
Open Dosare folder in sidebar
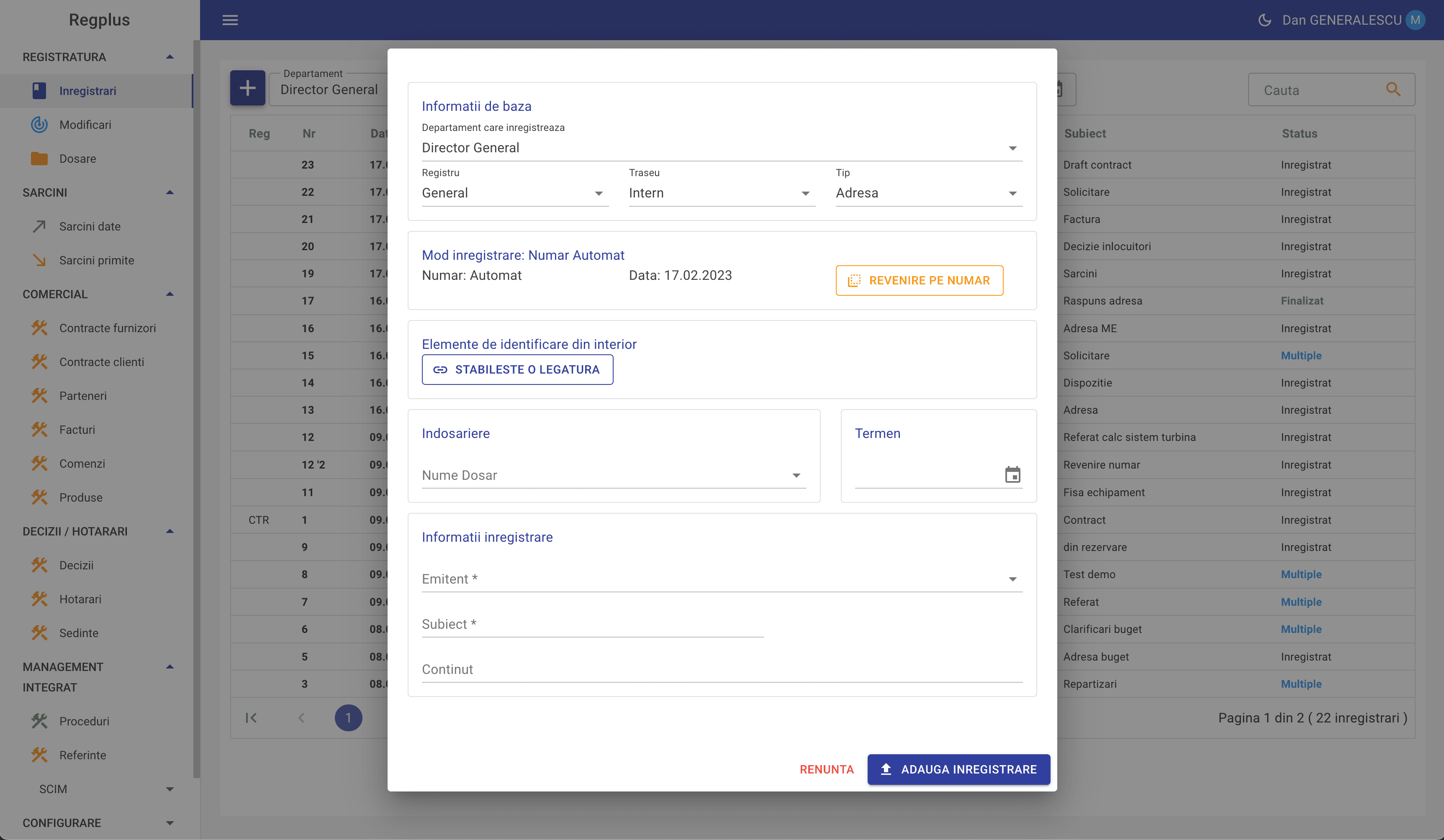(77, 159)
